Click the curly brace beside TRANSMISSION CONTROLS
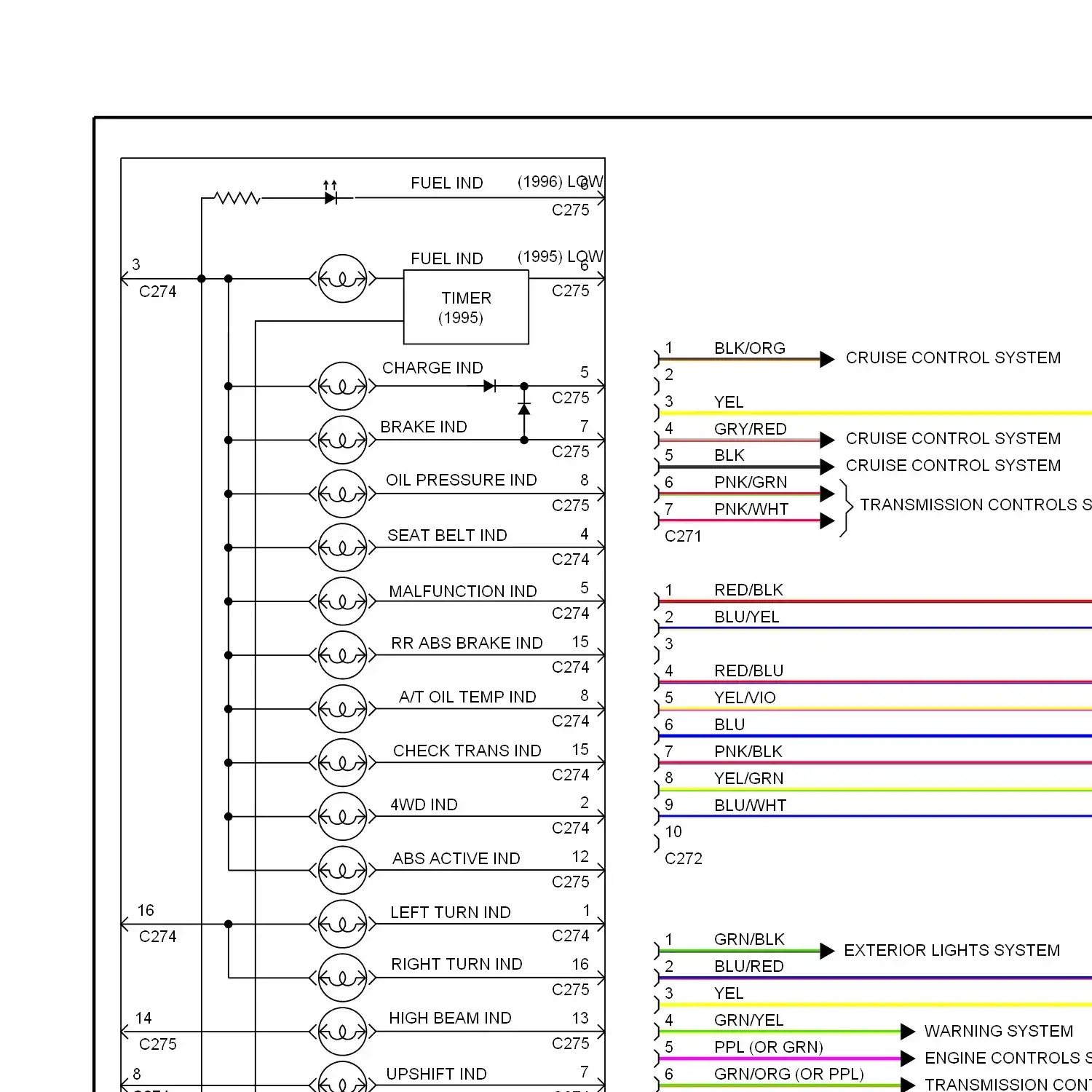Viewport: 1092px width, 1092px height. point(846,507)
